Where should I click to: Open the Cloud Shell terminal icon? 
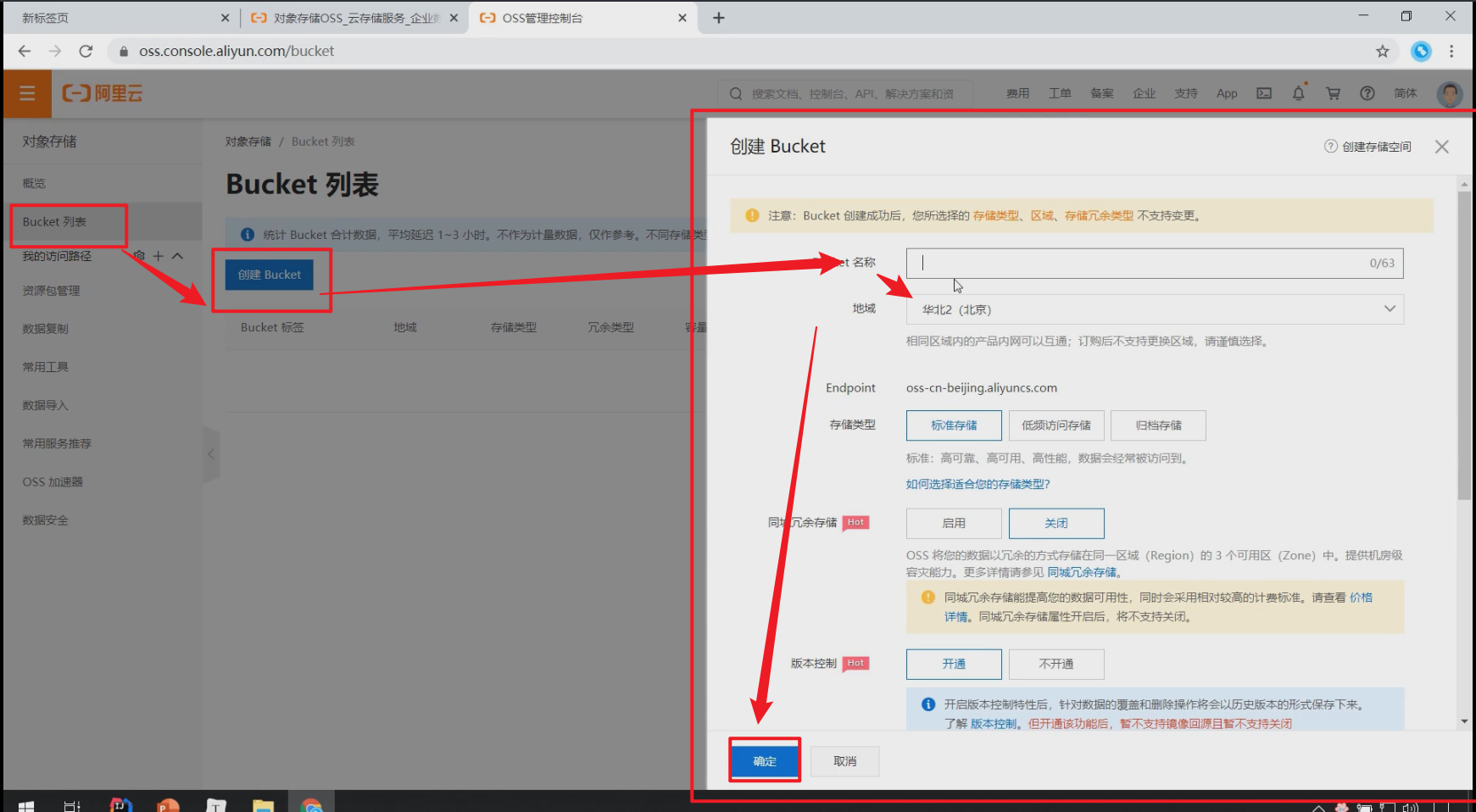[x=1264, y=93]
